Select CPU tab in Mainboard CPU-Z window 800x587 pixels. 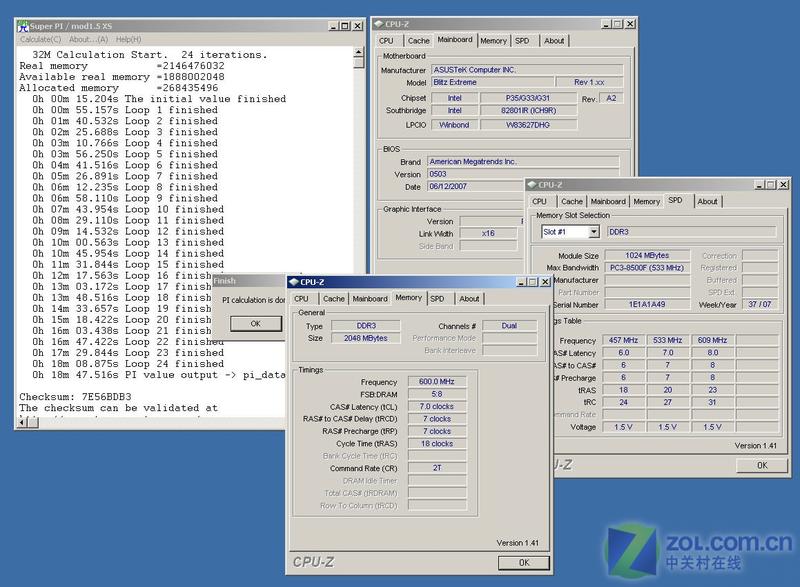386,41
